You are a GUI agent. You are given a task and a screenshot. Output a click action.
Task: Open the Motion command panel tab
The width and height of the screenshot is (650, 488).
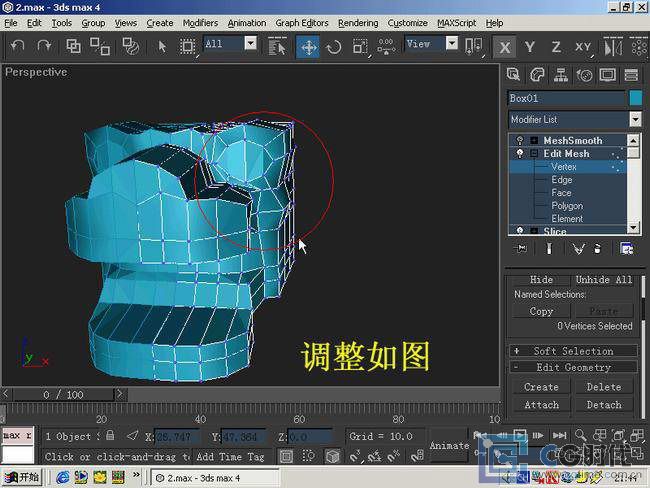click(x=584, y=75)
